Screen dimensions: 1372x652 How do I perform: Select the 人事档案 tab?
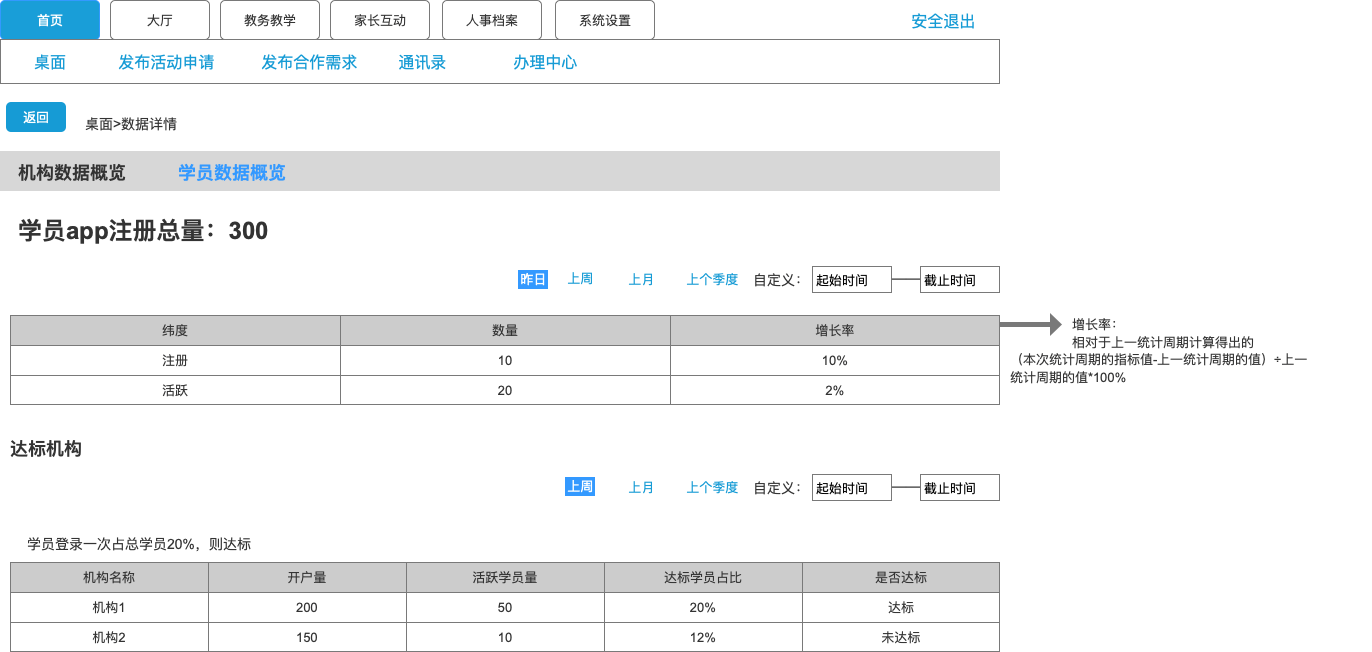point(492,20)
